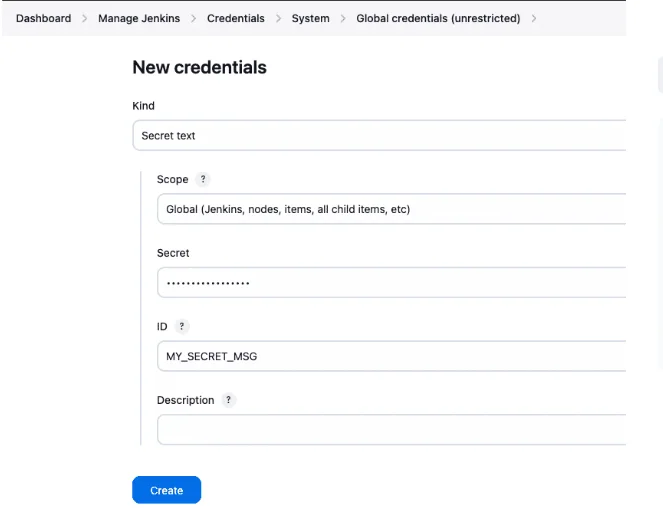Open the Credentials breadcrumb link
Image resolution: width=663 pixels, height=530 pixels.
(236, 19)
